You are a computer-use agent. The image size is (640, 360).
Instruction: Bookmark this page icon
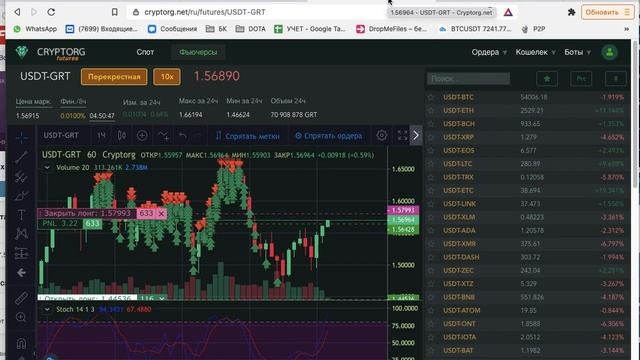tap(115, 12)
